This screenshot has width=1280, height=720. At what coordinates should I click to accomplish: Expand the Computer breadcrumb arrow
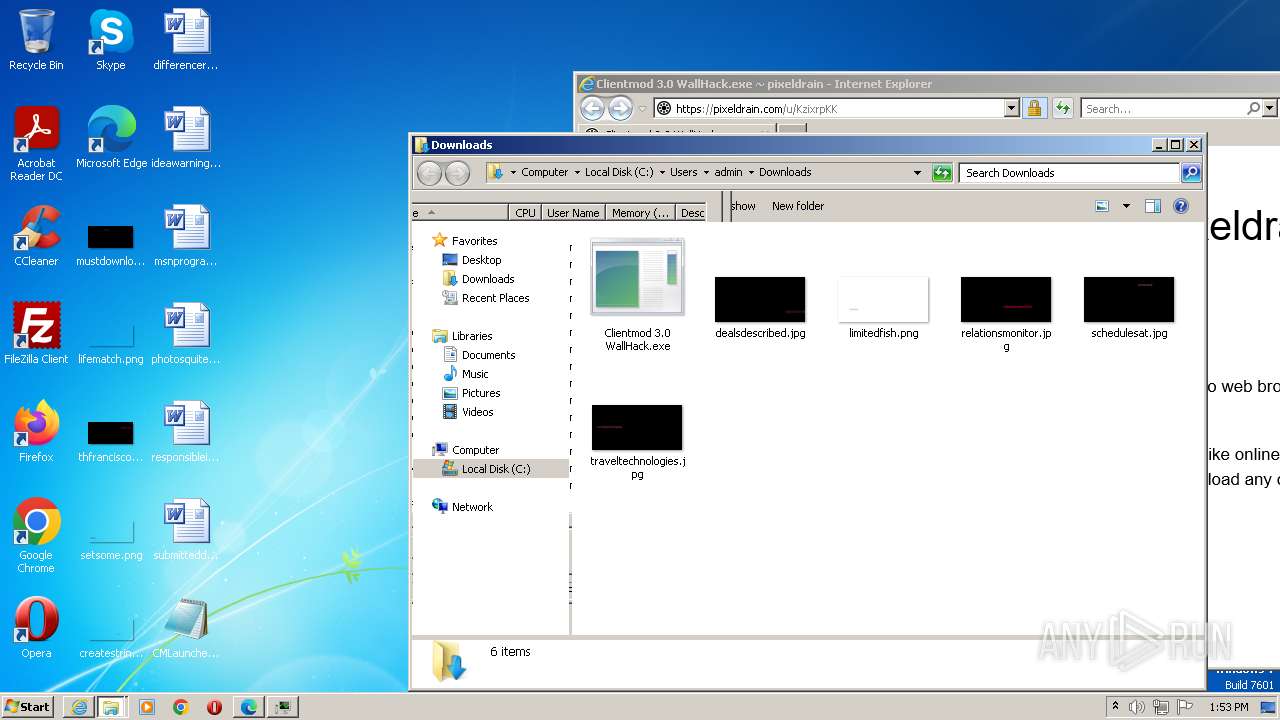[577, 172]
